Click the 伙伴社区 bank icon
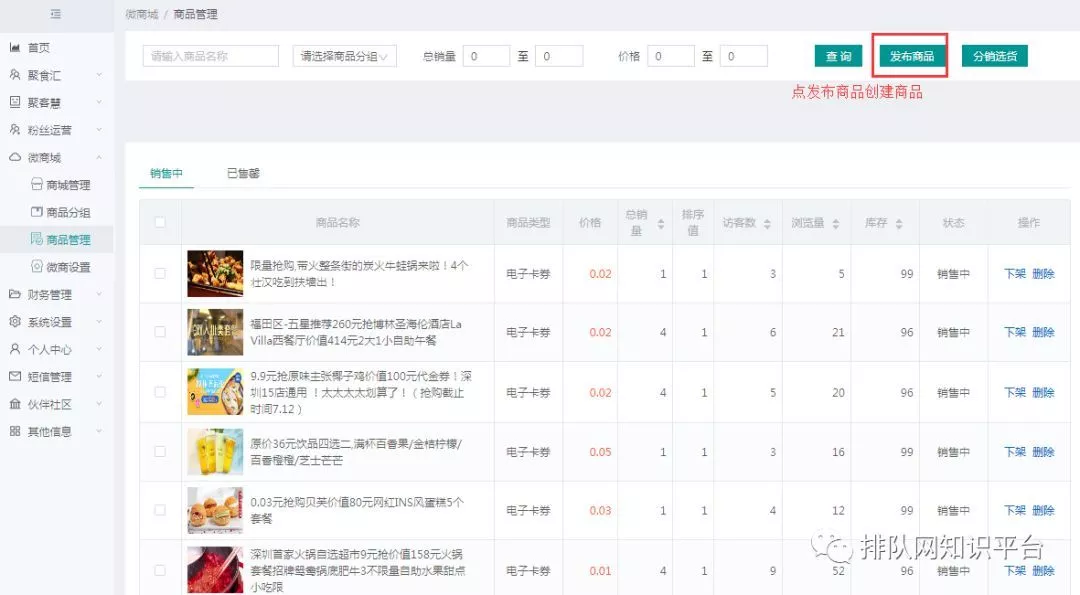This screenshot has width=1080, height=595. point(15,404)
